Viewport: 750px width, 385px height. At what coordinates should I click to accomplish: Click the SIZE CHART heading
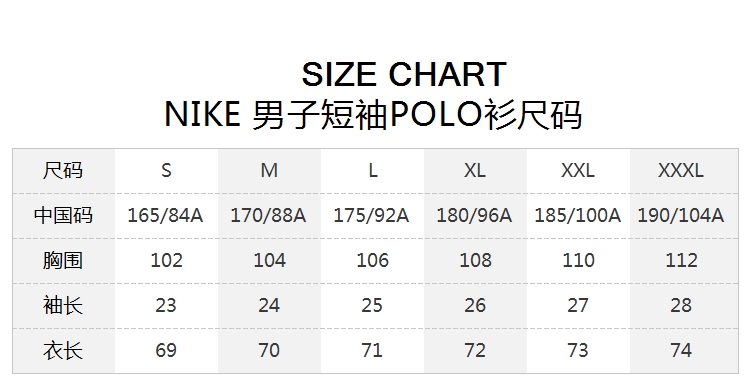tap(404, 75)
